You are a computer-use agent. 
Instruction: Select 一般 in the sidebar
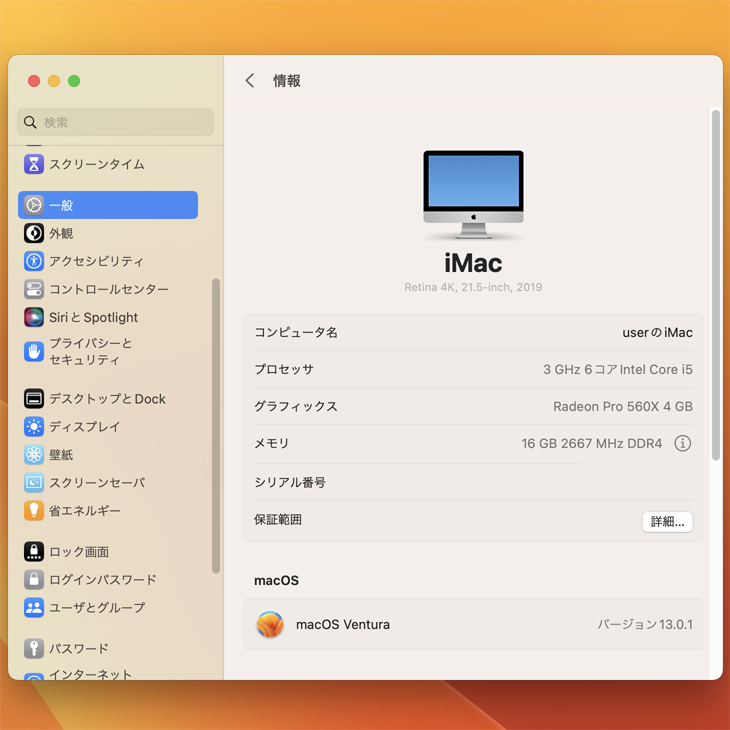coord(108,205)
